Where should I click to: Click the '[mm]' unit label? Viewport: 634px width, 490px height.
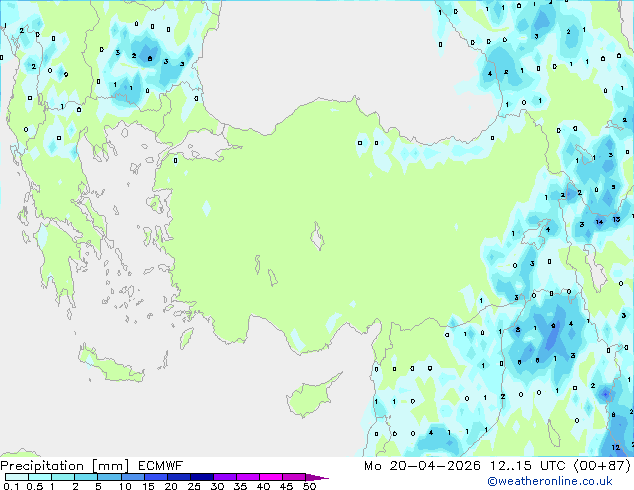click(x=110, y=466)
